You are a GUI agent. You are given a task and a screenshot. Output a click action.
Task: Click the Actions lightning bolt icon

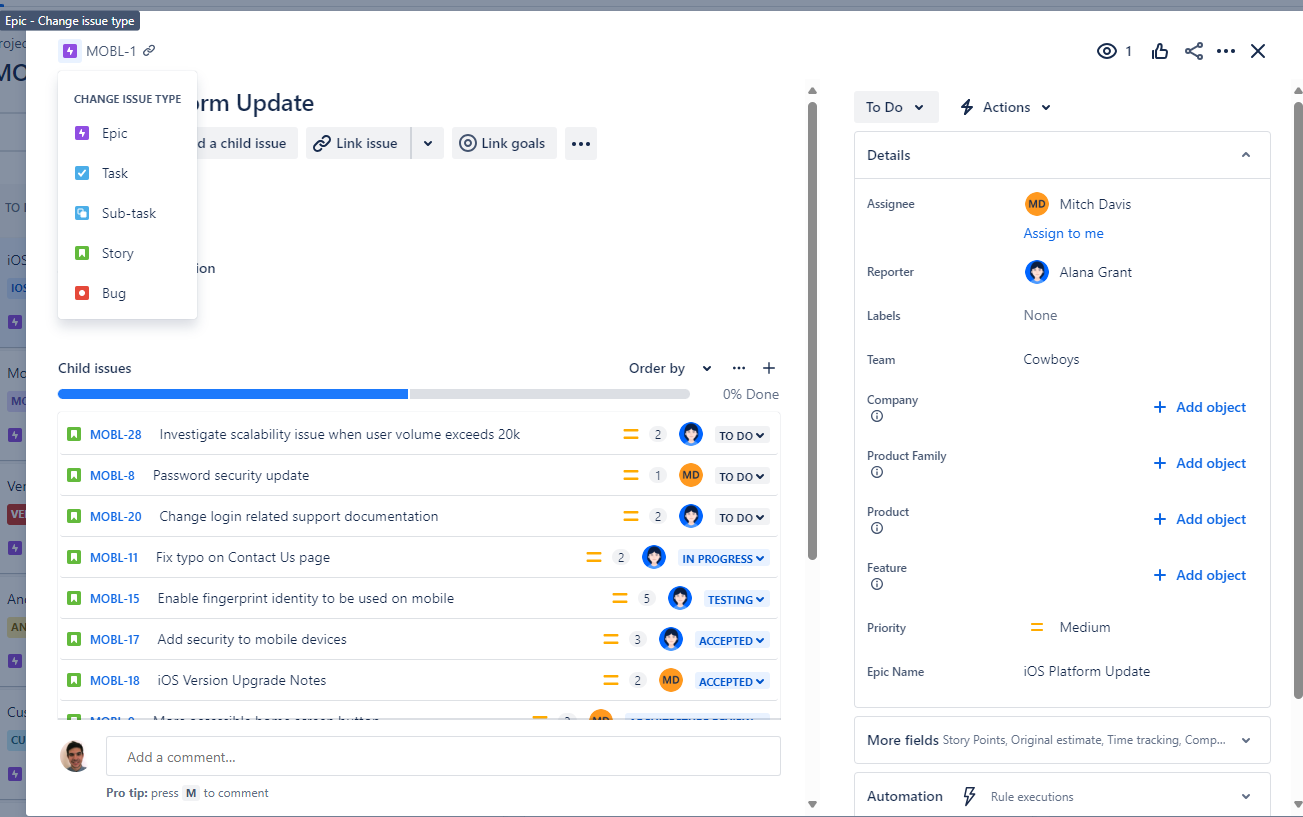968,107
